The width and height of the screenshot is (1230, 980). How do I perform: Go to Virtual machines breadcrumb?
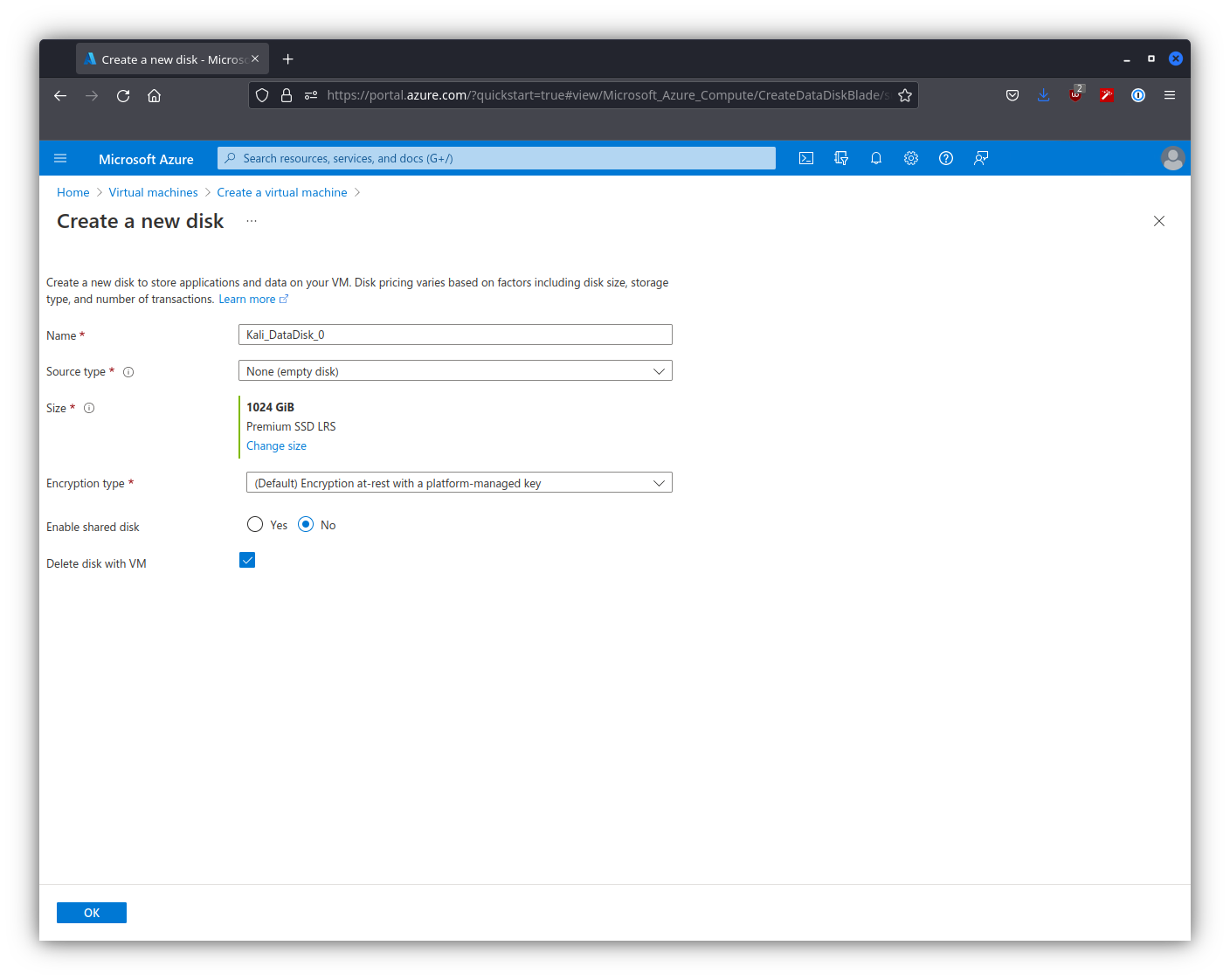tap(153, 192)
